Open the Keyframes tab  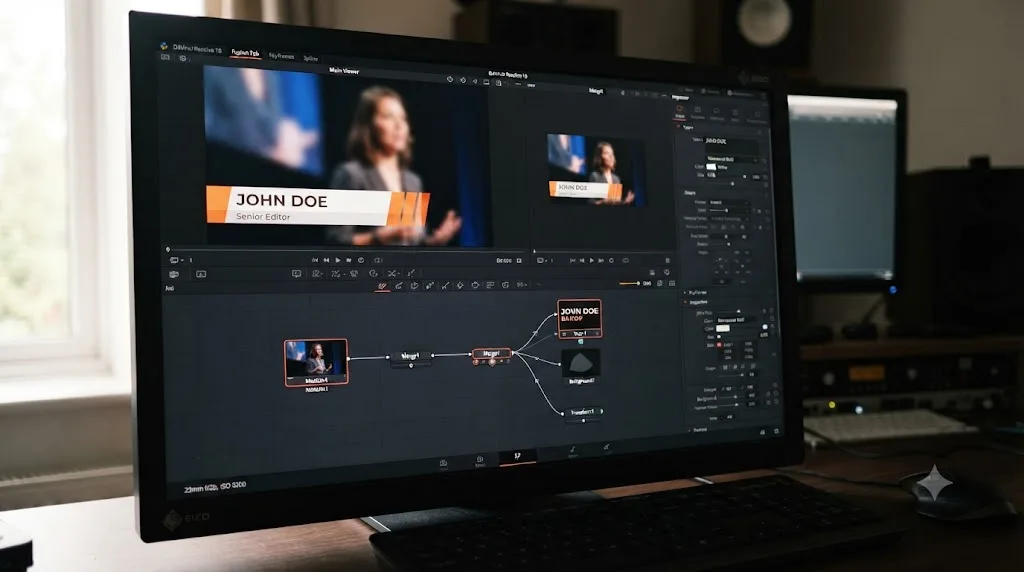281,56
